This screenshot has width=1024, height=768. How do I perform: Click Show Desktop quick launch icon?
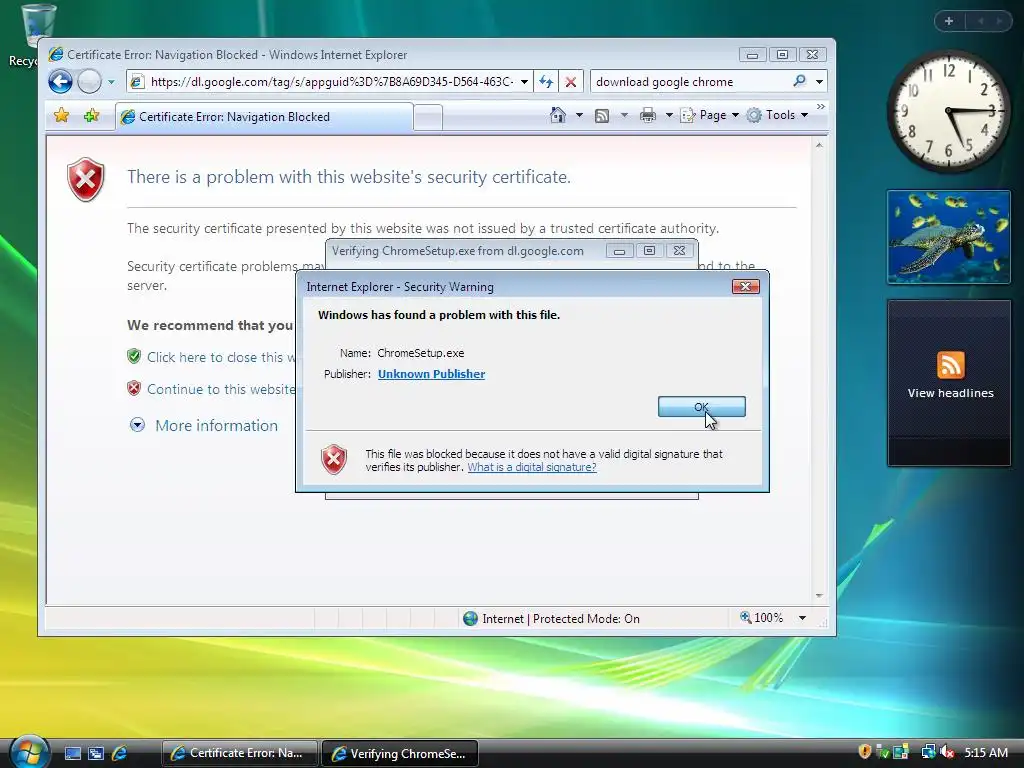pos(72,753)
